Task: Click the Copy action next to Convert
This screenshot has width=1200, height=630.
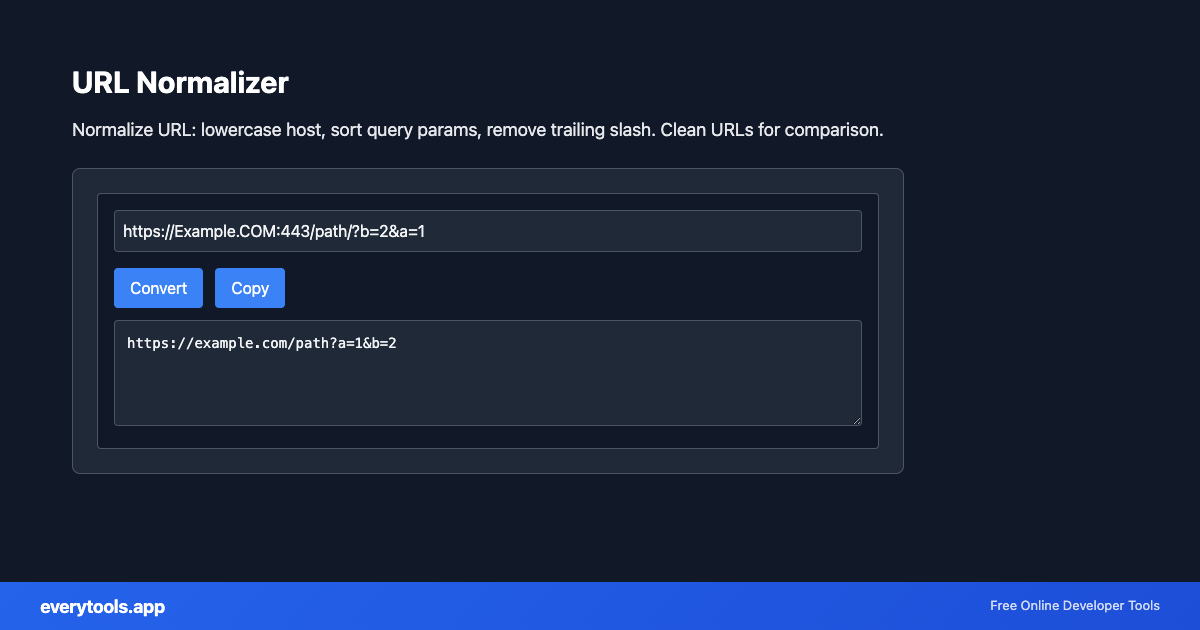Action: click(249, 287)
